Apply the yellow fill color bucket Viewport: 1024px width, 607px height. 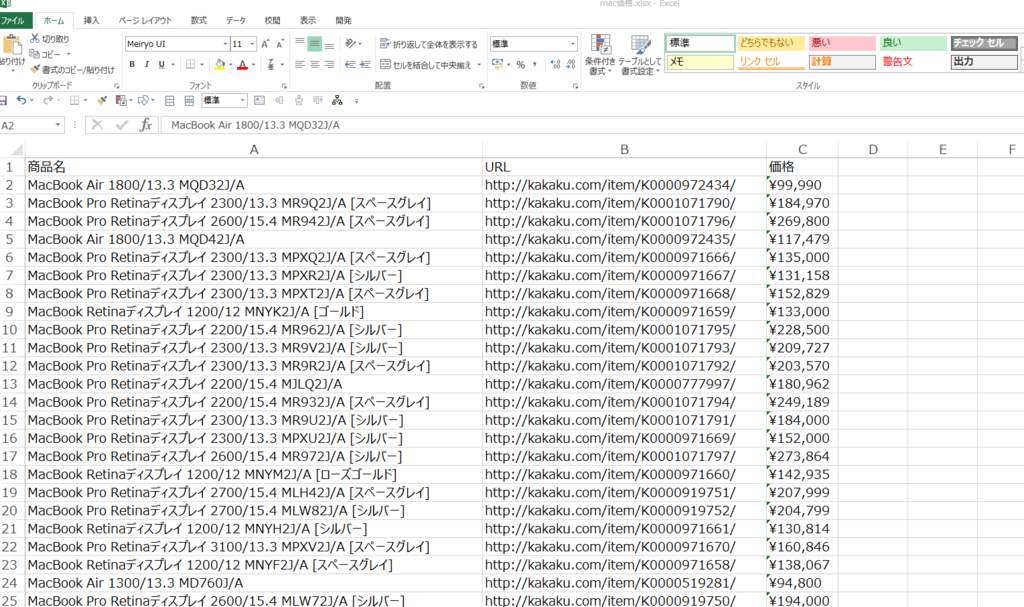tap(220, 64)
